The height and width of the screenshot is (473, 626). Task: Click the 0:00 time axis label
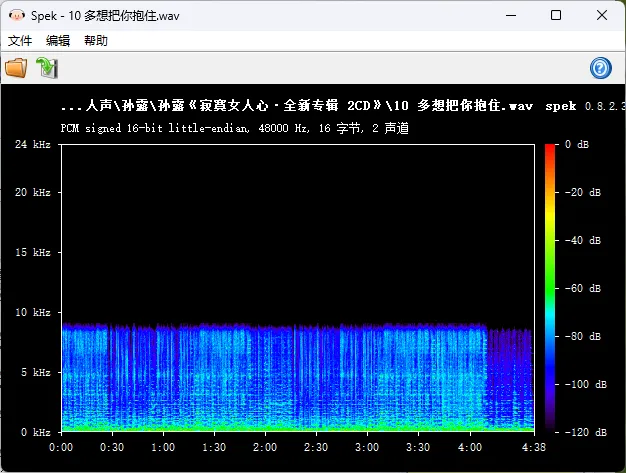click(61, 447)
